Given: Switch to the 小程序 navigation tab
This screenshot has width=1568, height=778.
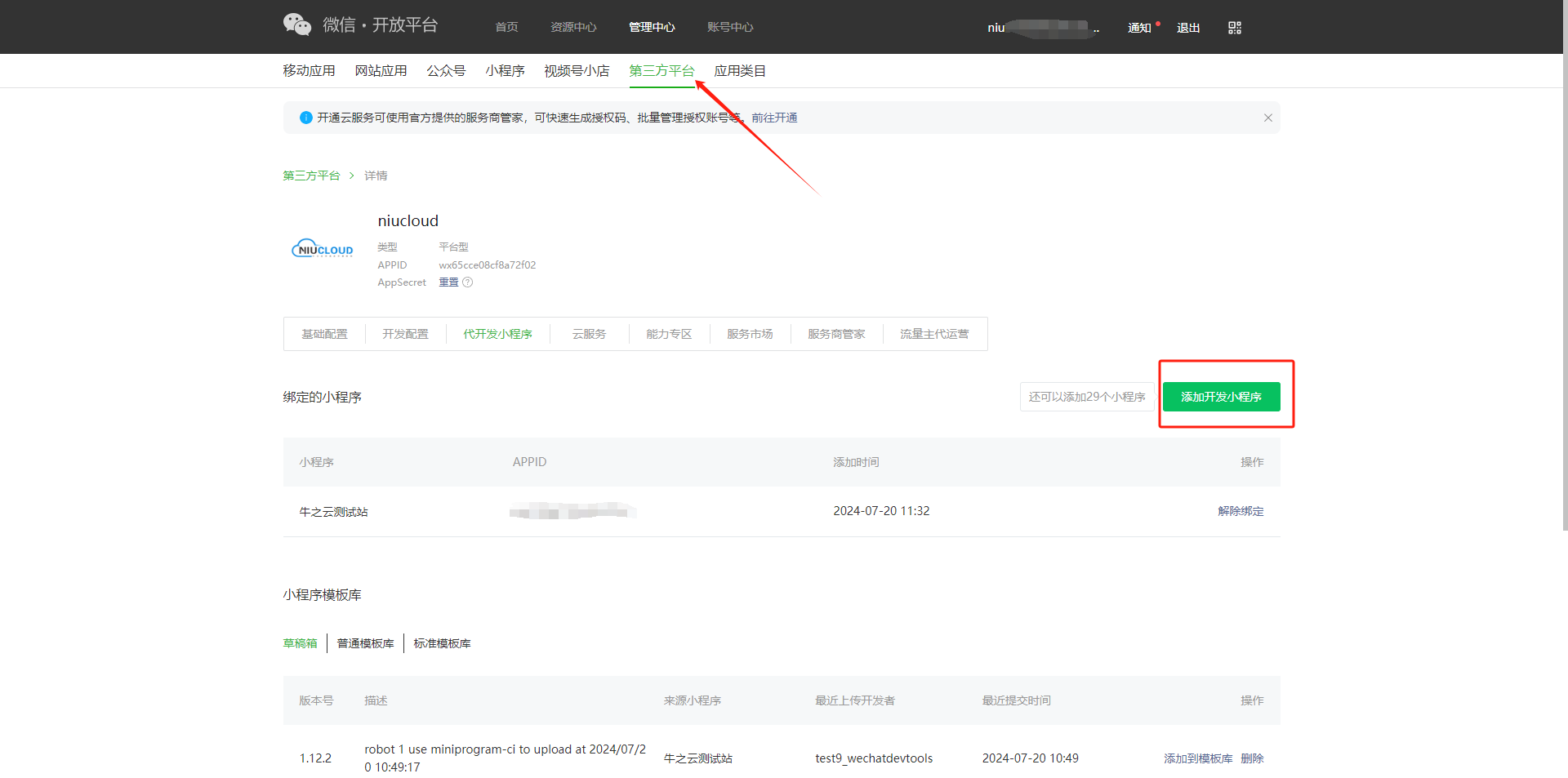Looking at the screenshot, I should pos(505,71).
